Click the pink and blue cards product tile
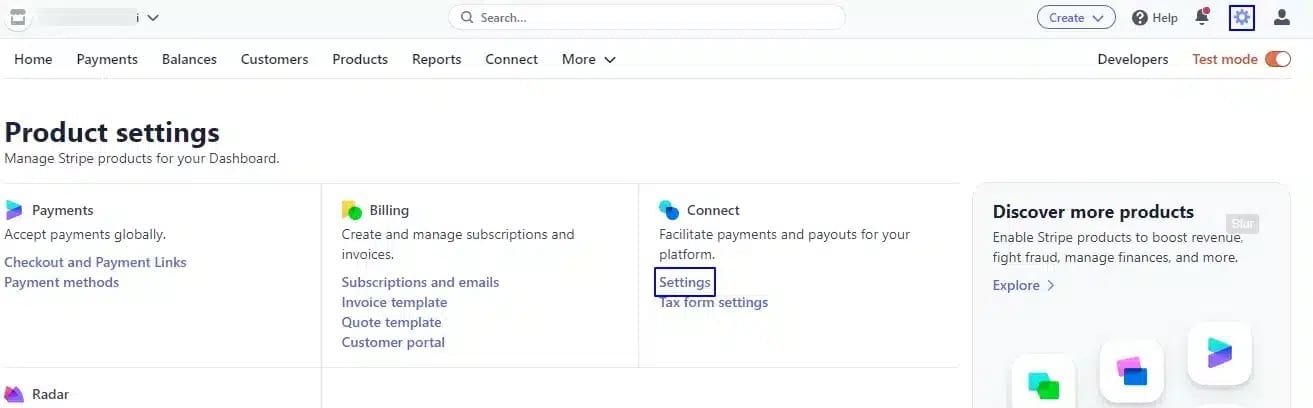Image resolution: width=1313 pixels, height=408 pixels. tap(1131, 371)
